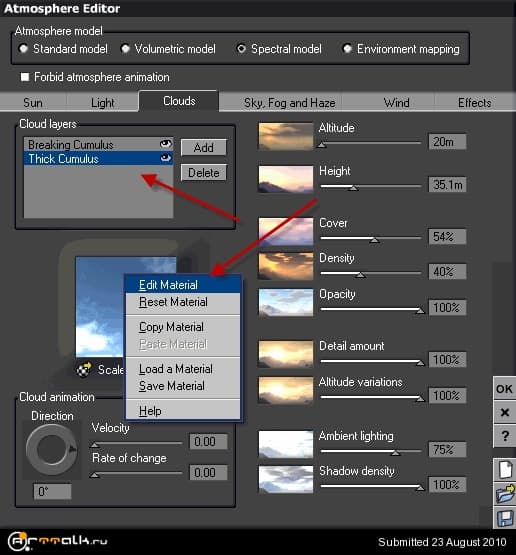
Task: Click the Ambient lighting value field 75%
Action: (447, 450)
